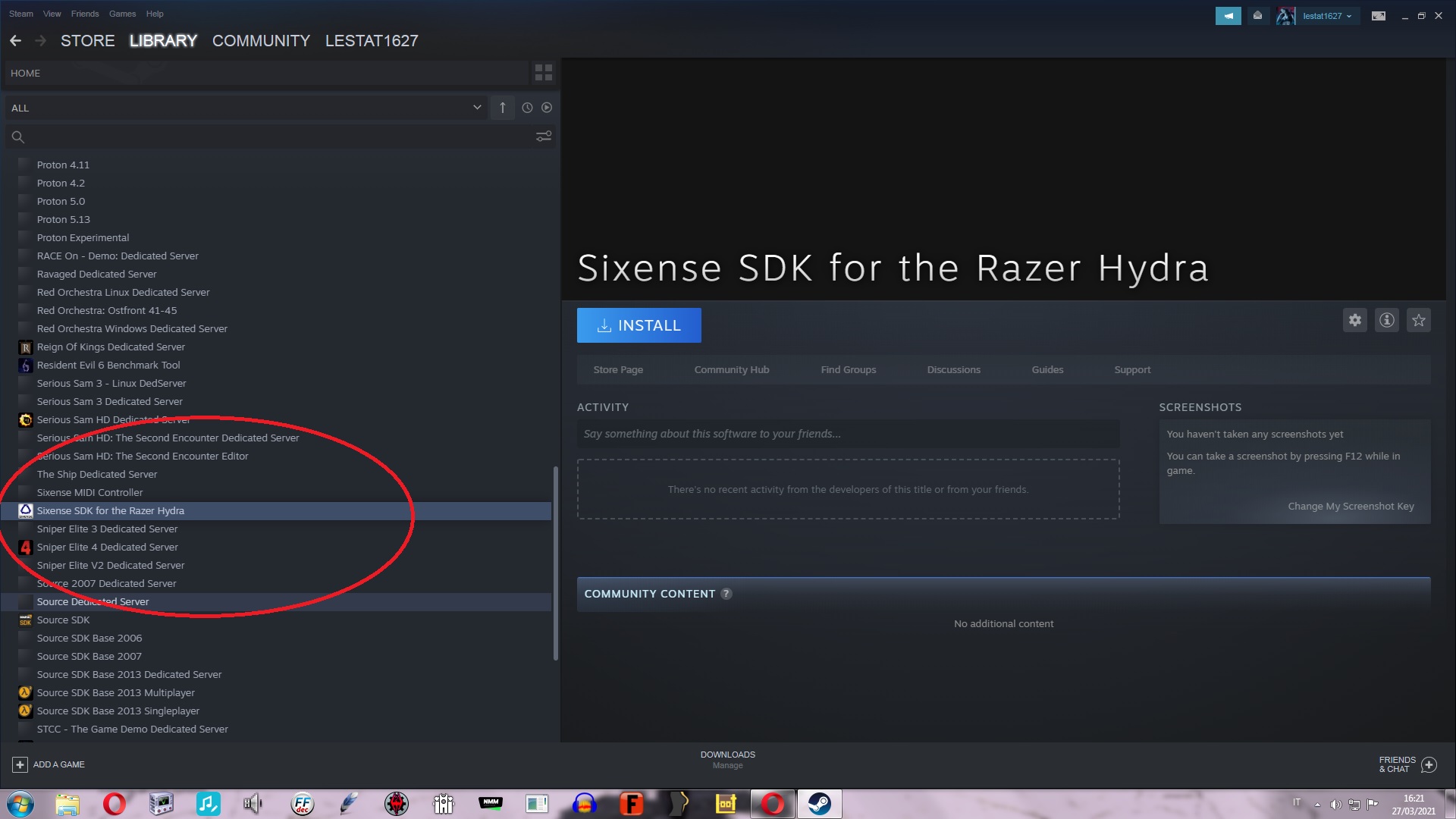Click the Steam taskbar icon
The height and width of the screenshot is (819, 1456).
pyautogui.click(x=819, y=804)
